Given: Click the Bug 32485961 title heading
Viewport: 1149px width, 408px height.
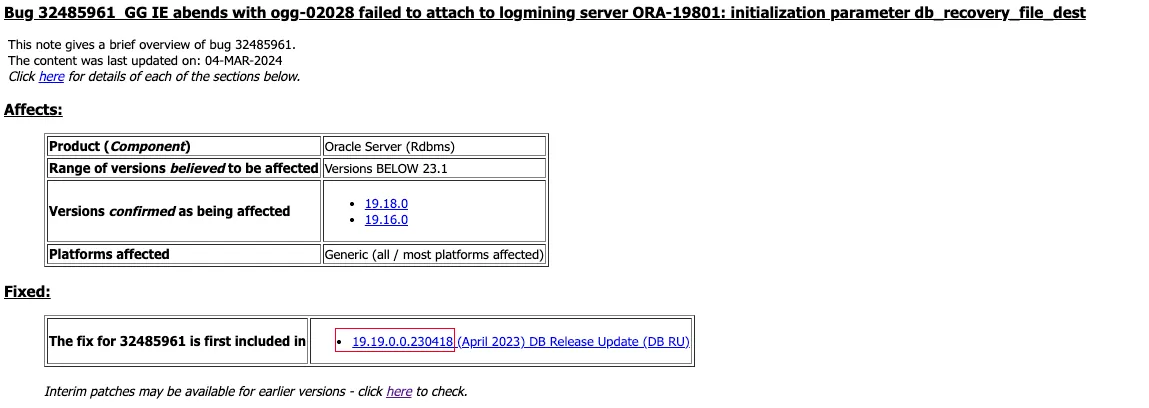Looking at the screenshot, I should pyautogui.click(x=545, y=13).
